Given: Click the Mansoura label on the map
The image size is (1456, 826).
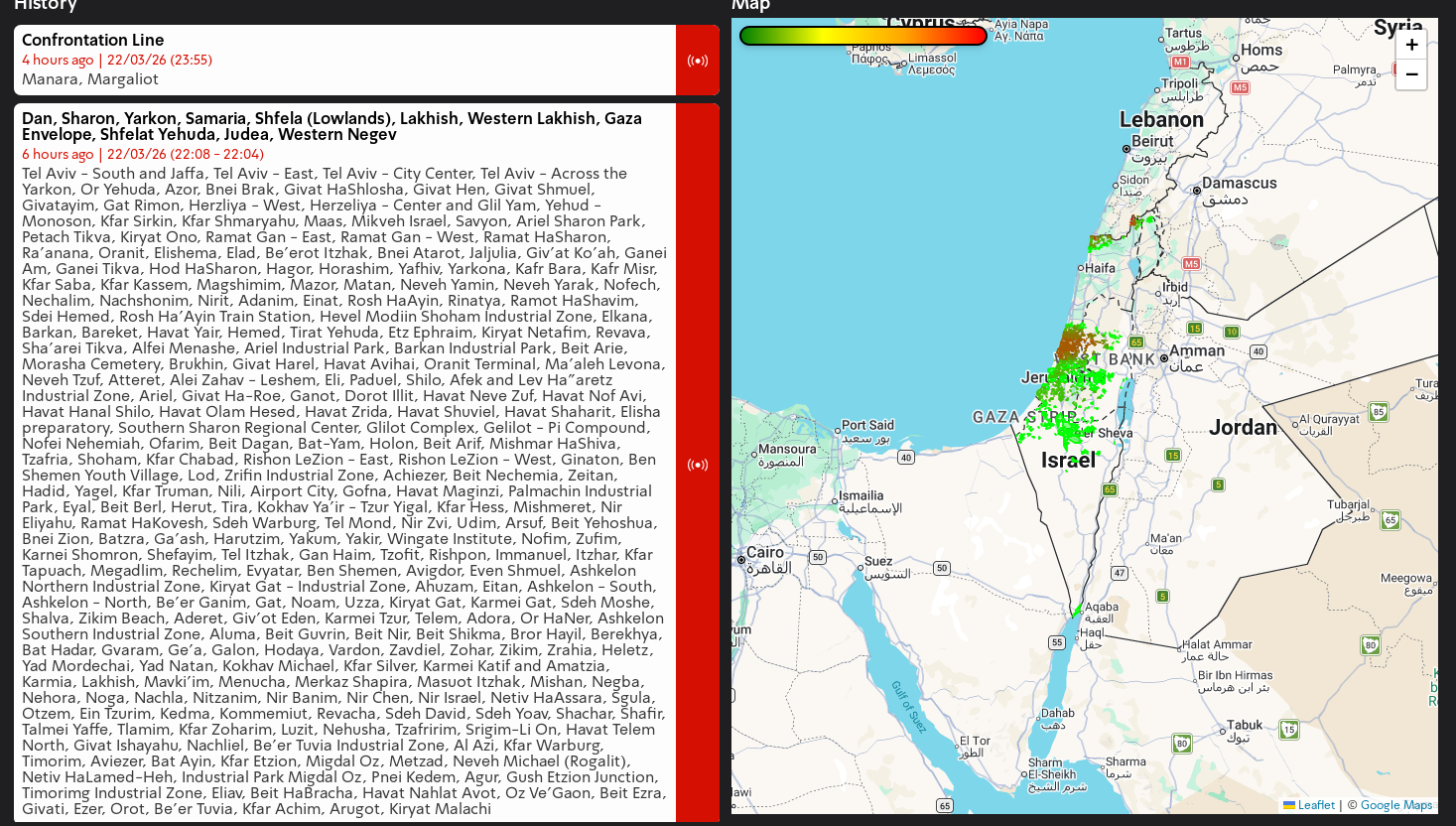Looking at the screenshot, I should point(787,455).
